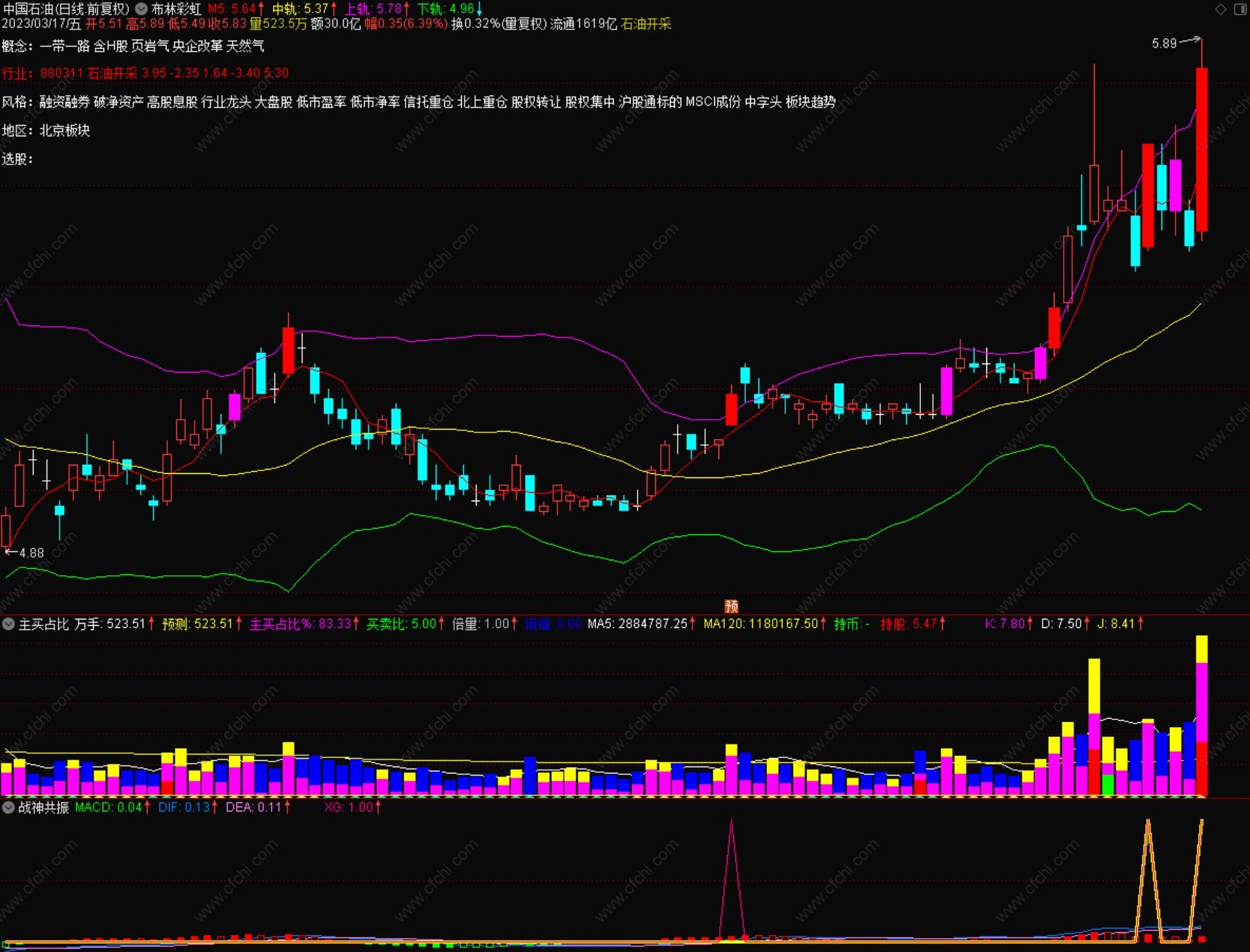Viewport: 1250px width, 952px height.
Task: Click the 持股: 5.47 value
Action: [913, 624]
